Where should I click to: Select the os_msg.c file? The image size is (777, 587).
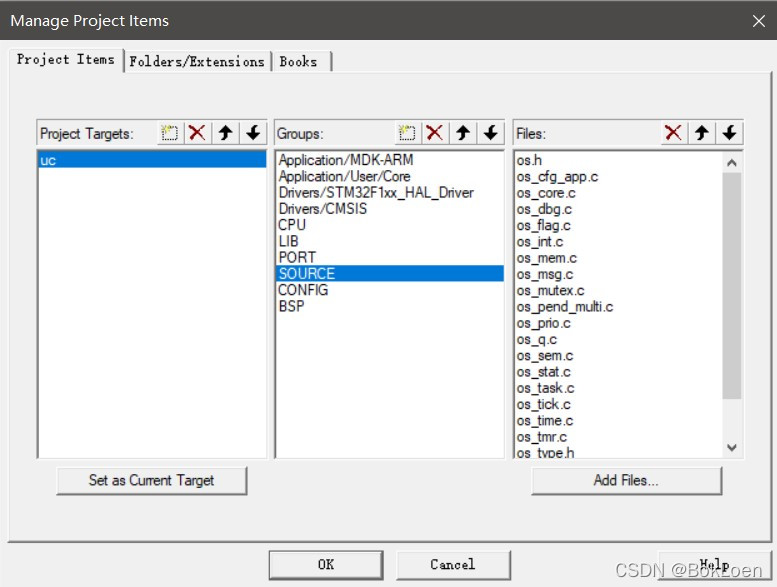(x=618, y=274)
